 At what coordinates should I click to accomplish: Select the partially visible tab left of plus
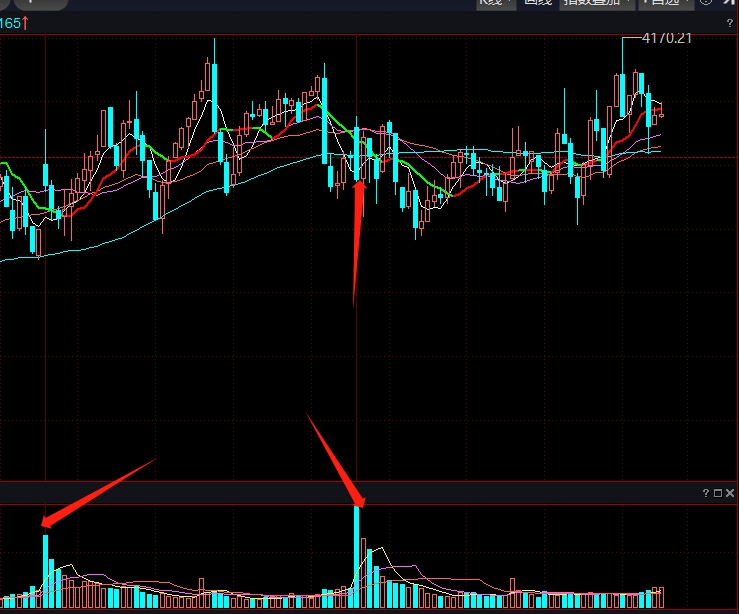click(6, 3)
